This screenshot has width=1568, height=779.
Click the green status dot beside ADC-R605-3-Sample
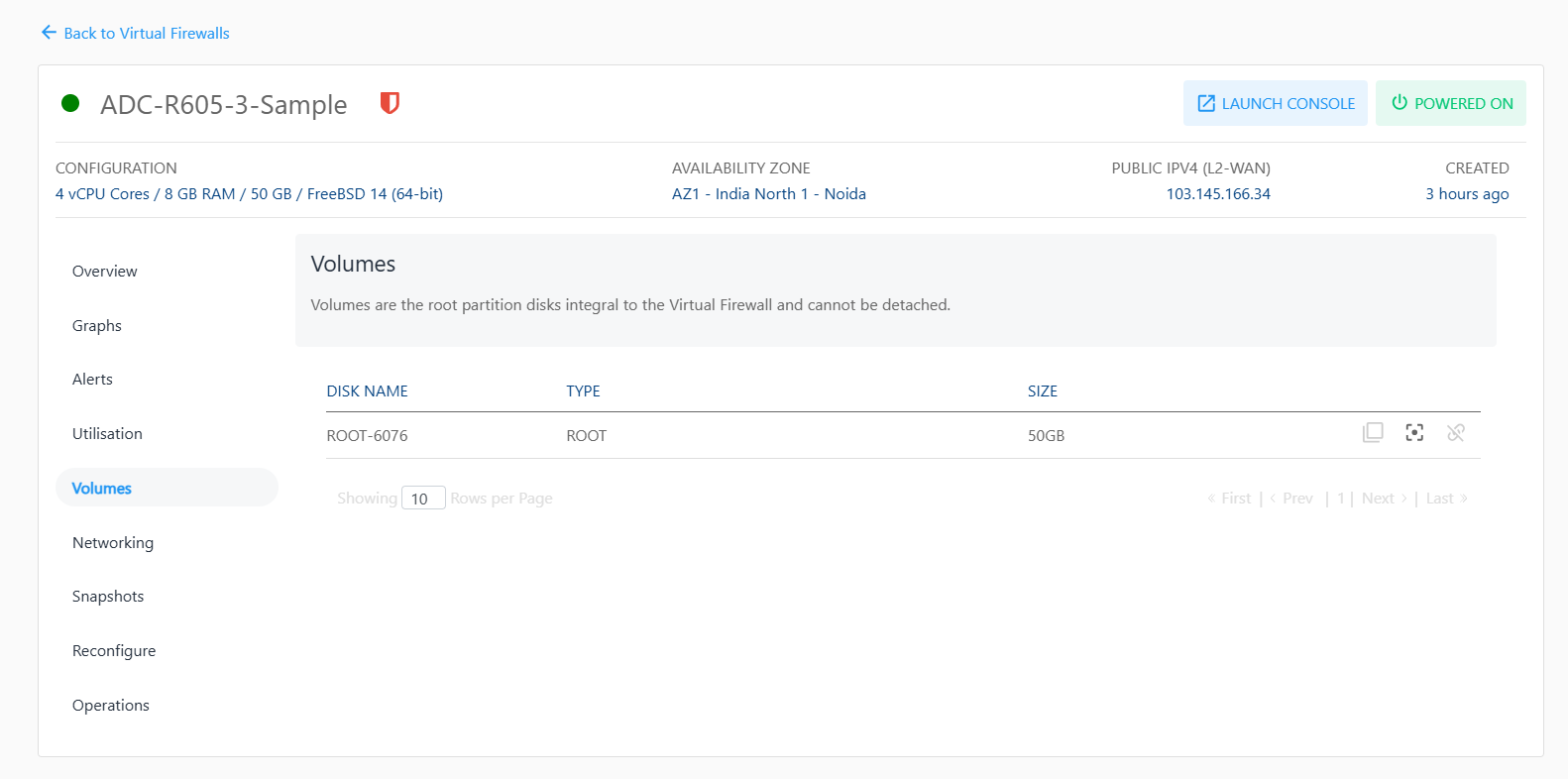pos(70,103)
